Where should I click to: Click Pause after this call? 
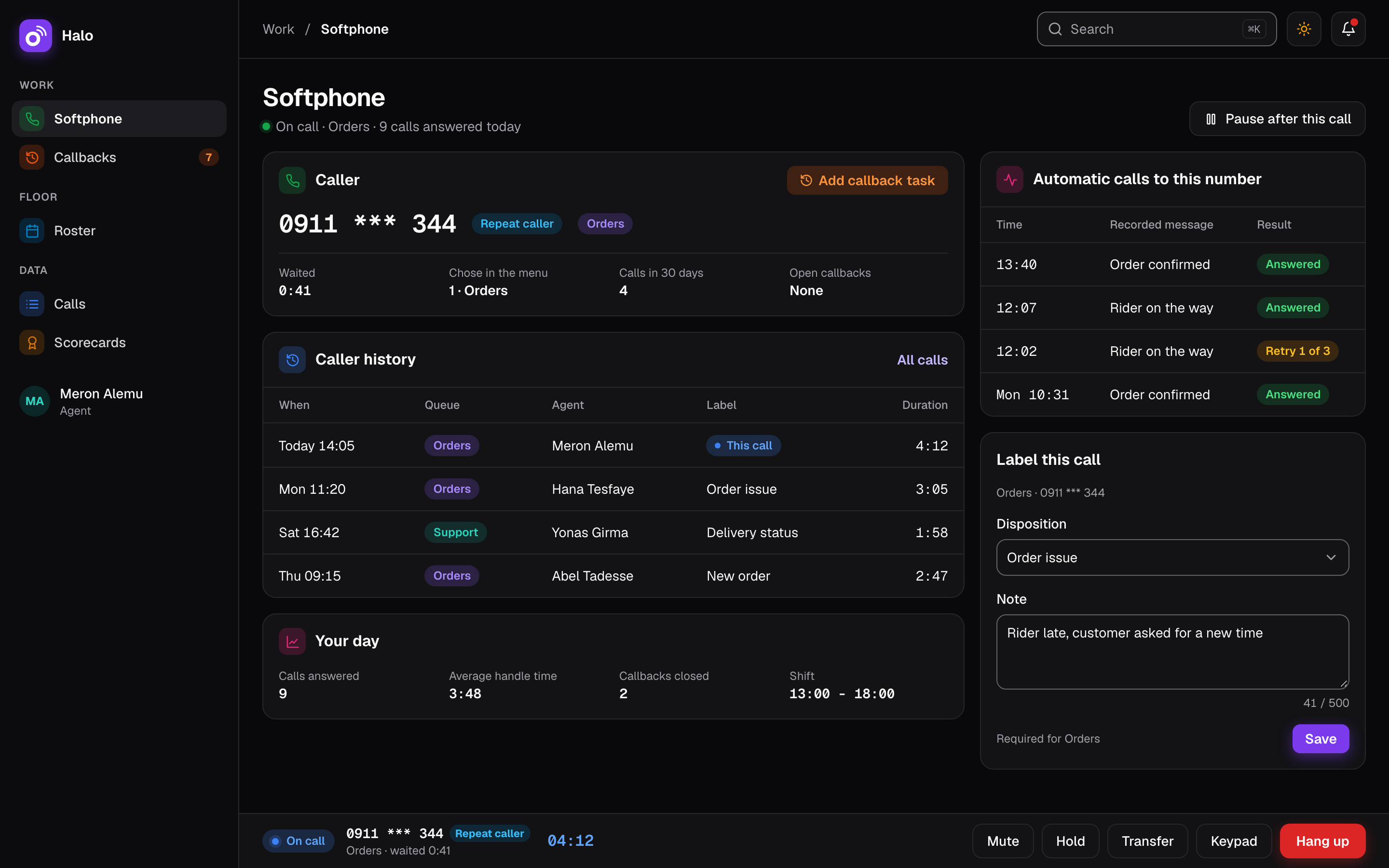point(1277,119)
